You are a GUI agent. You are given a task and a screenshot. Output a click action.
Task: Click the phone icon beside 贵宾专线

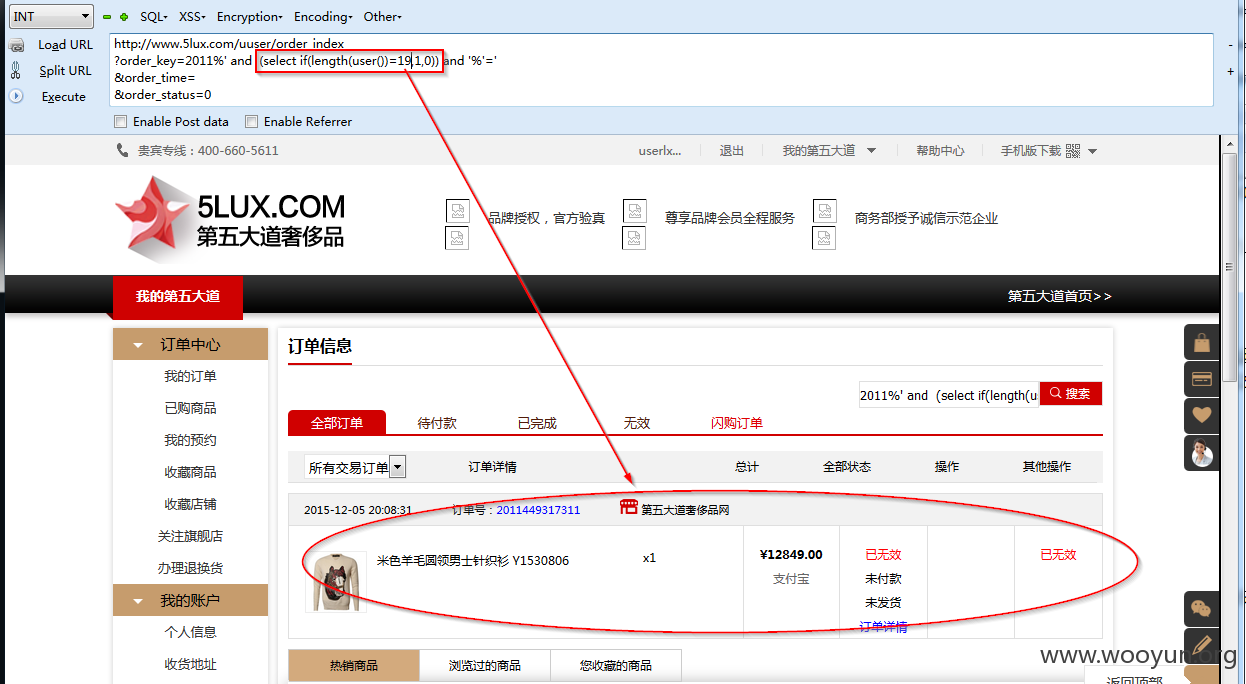122,151
